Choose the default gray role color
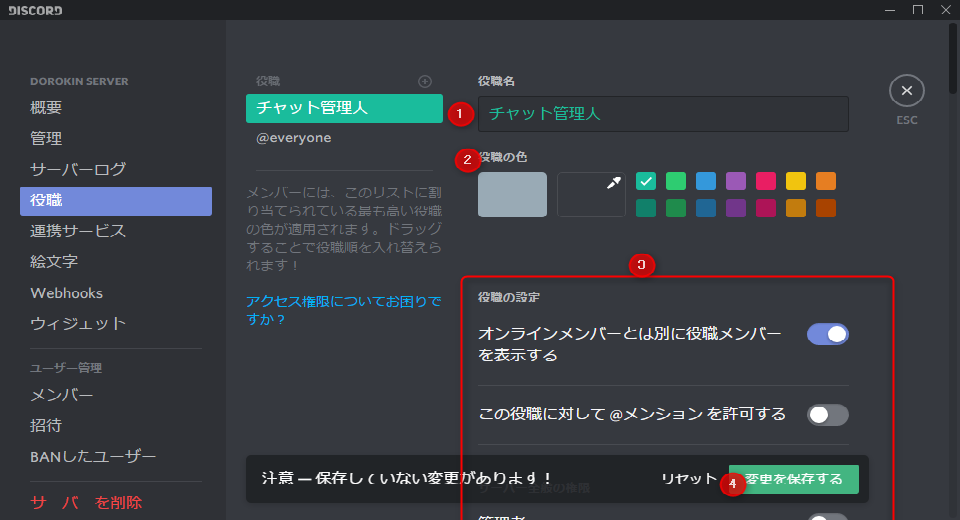This screenshot has width=960, height=520. [x=512, y=194]
